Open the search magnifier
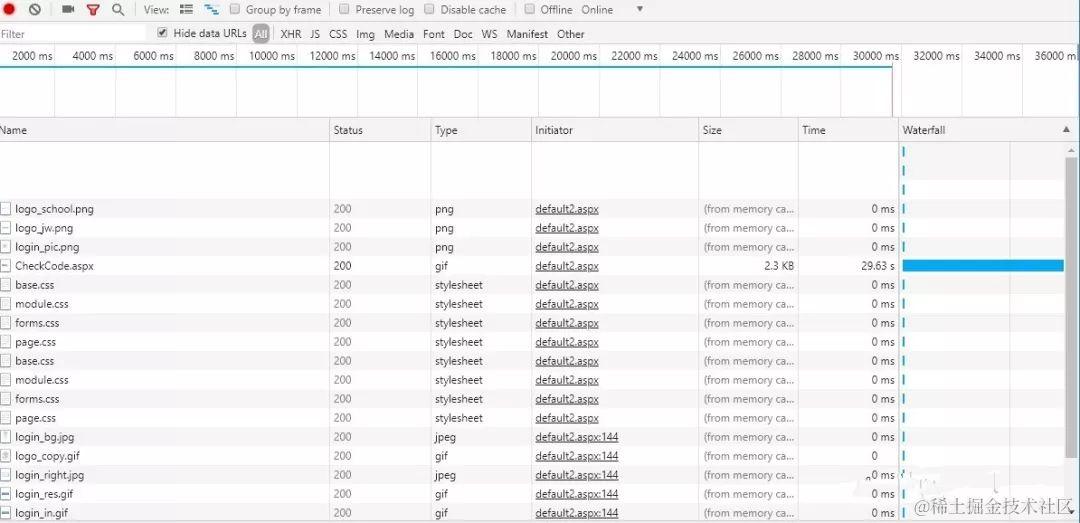The height and width of the screenshot is (523, 1080). point(118,10)
